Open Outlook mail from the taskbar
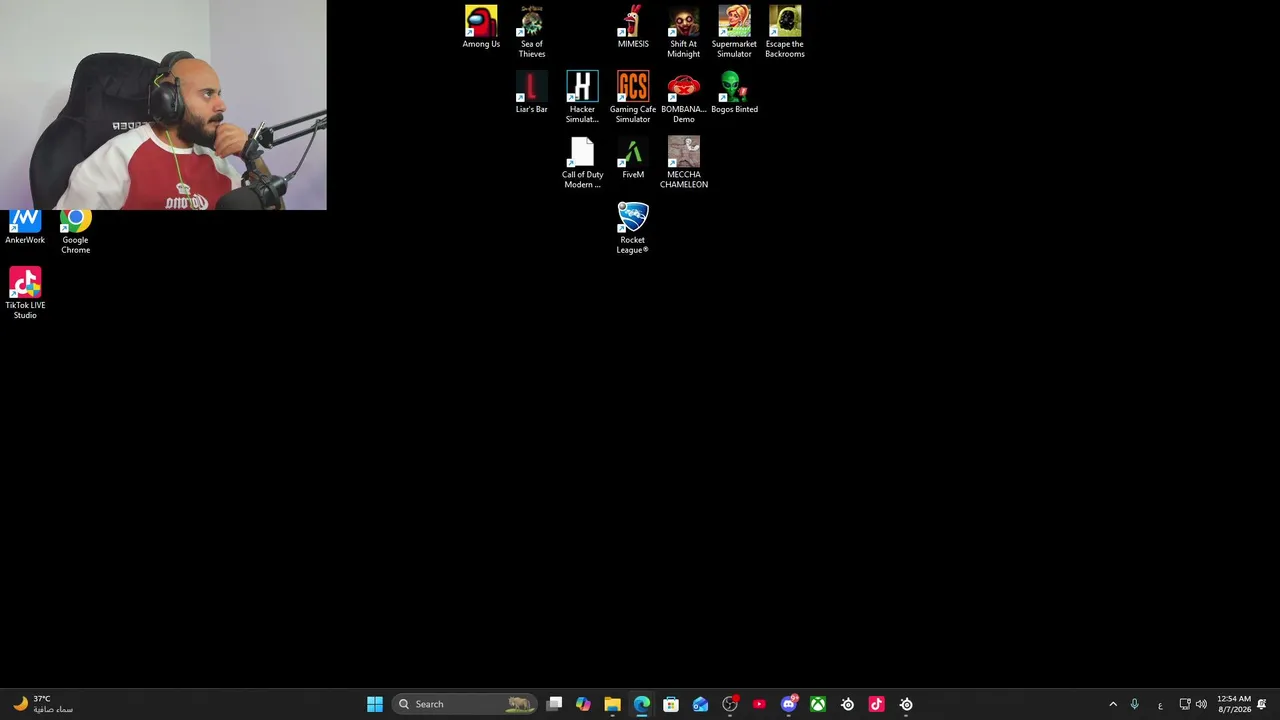 click(x=700, y=704)
